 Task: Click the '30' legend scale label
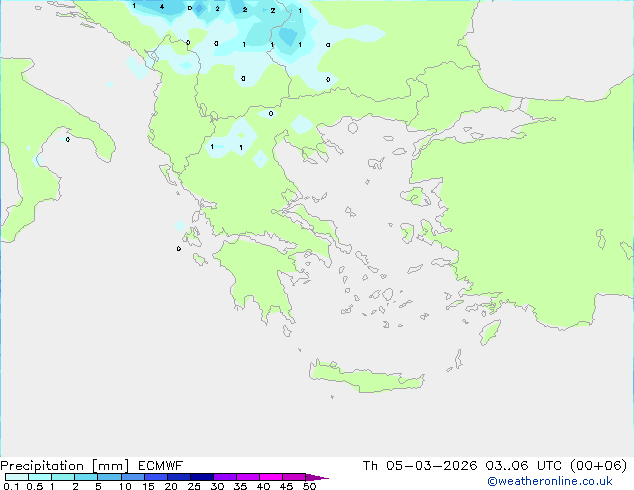coord(217,486)
